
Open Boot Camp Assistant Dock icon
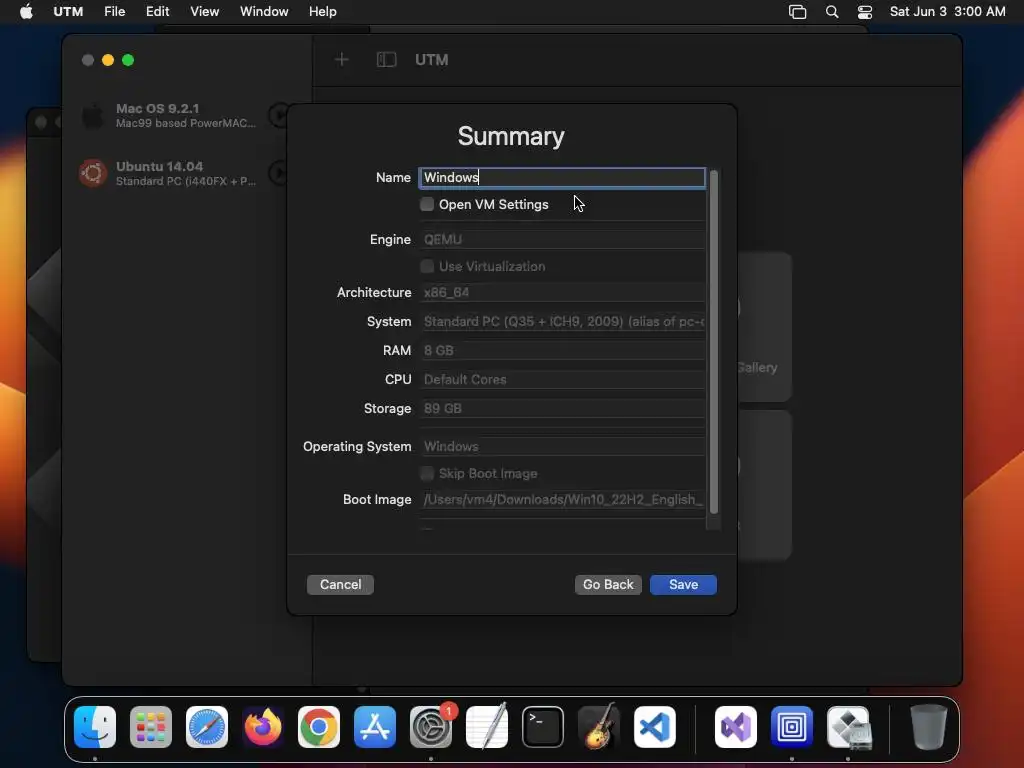pyautogui.click(x=848, y=726)
